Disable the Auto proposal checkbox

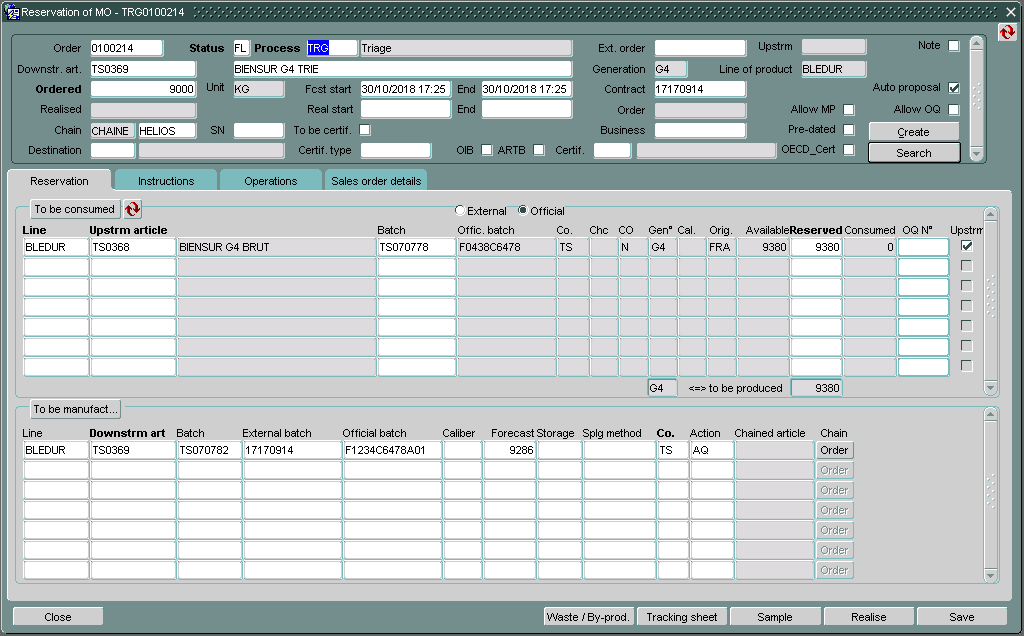[x=954, y=87]
